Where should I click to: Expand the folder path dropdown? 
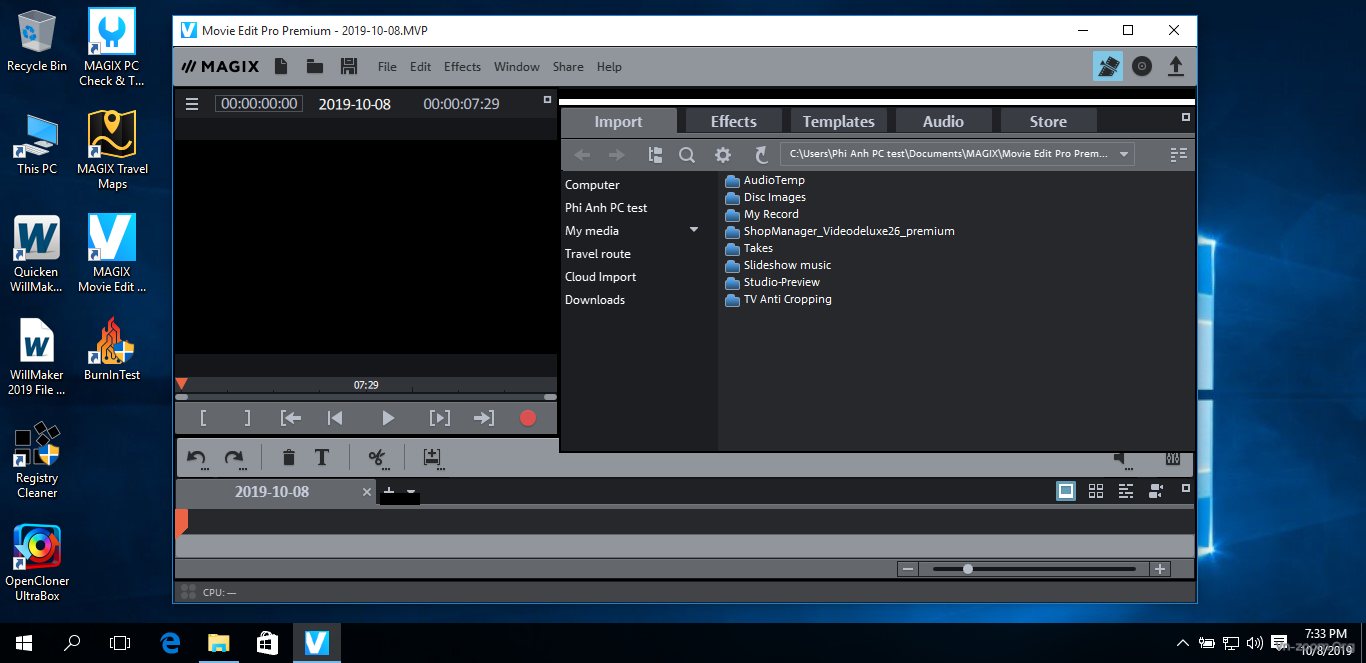(x=1124, y=155)
